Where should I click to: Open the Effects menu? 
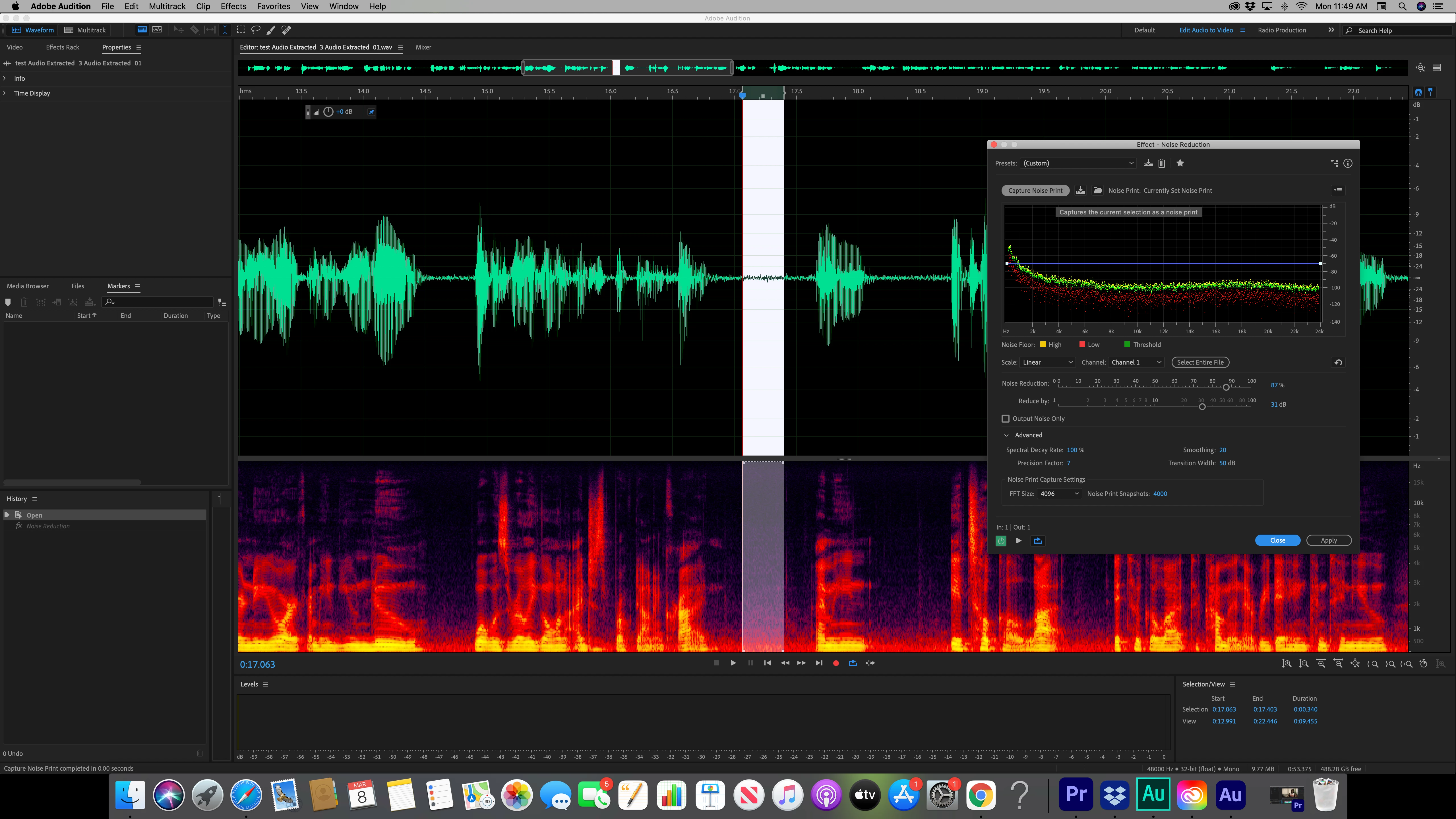pyautogui.click(x=233, y=6)
